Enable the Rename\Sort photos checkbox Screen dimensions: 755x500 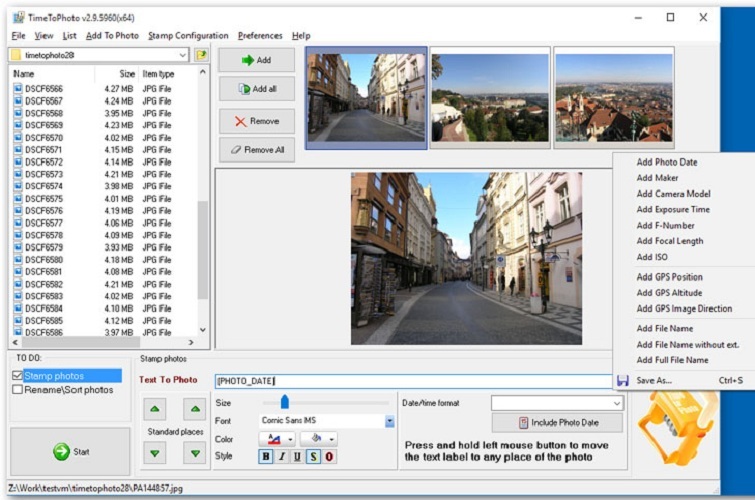click(16, 390)
